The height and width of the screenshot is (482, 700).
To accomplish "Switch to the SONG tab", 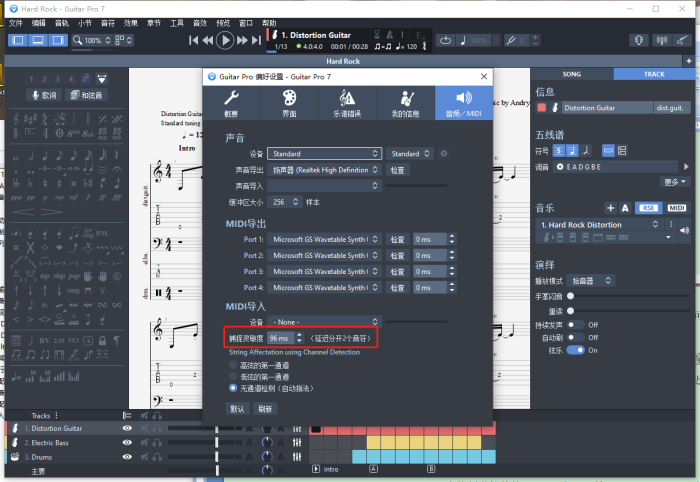I will point(571,74).
